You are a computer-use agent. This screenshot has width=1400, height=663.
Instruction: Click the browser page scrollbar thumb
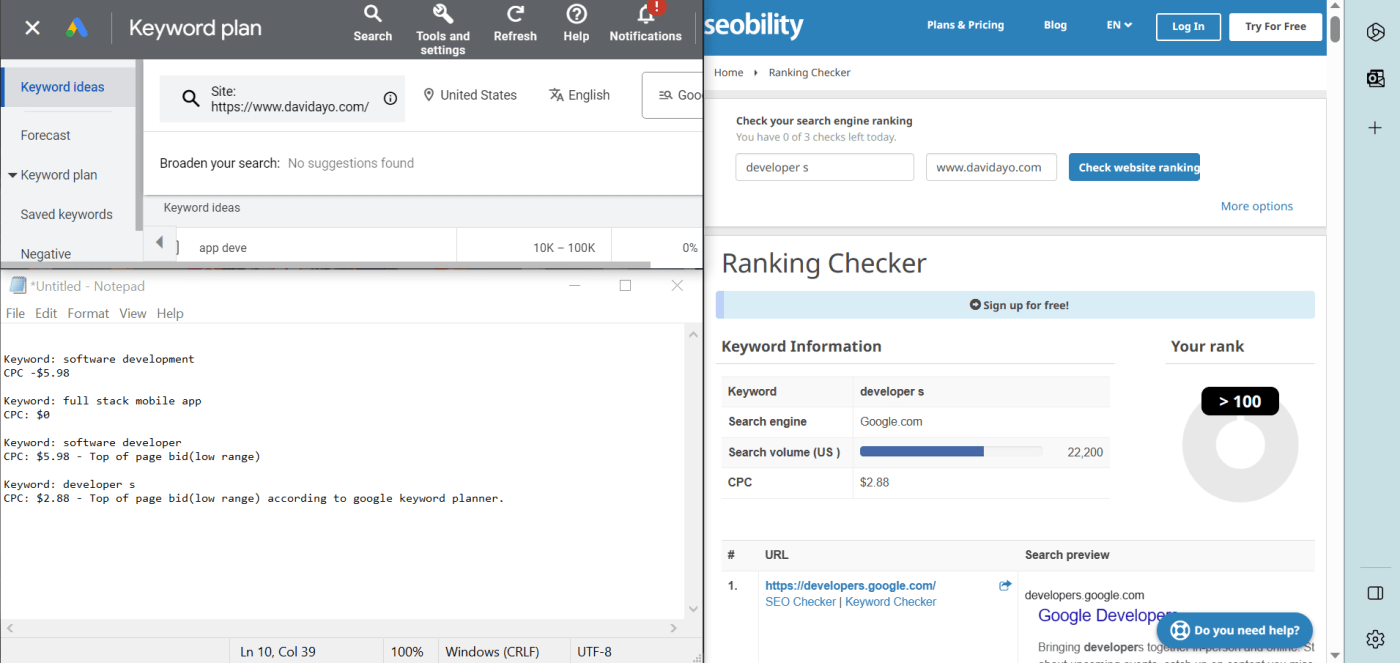point(1335,28)
